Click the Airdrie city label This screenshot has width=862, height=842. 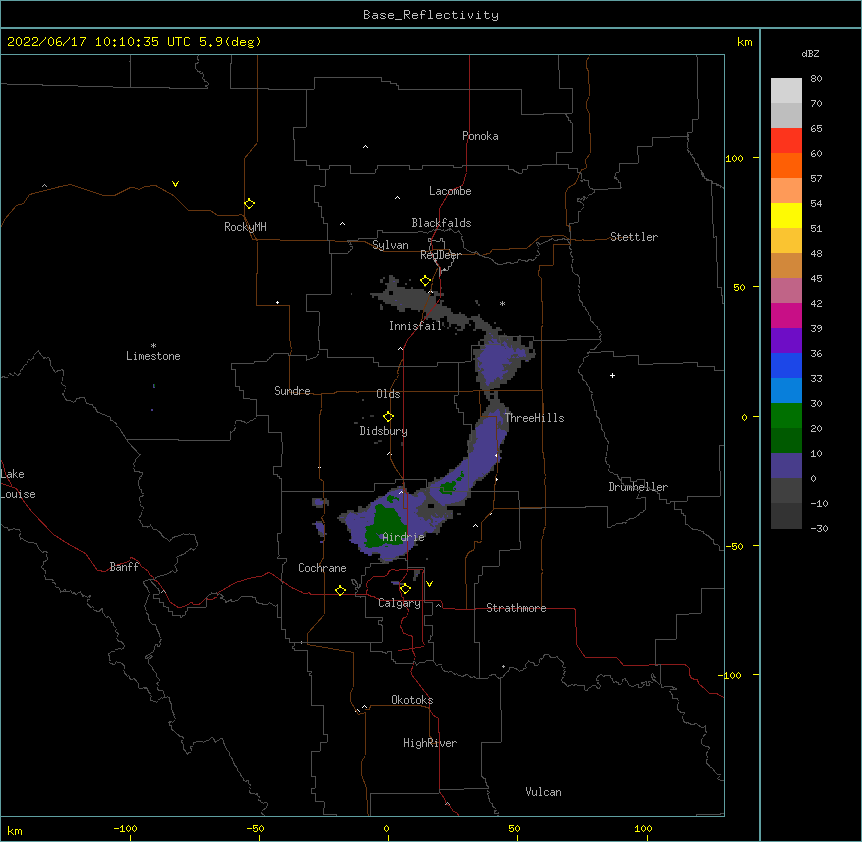[404, 537]
